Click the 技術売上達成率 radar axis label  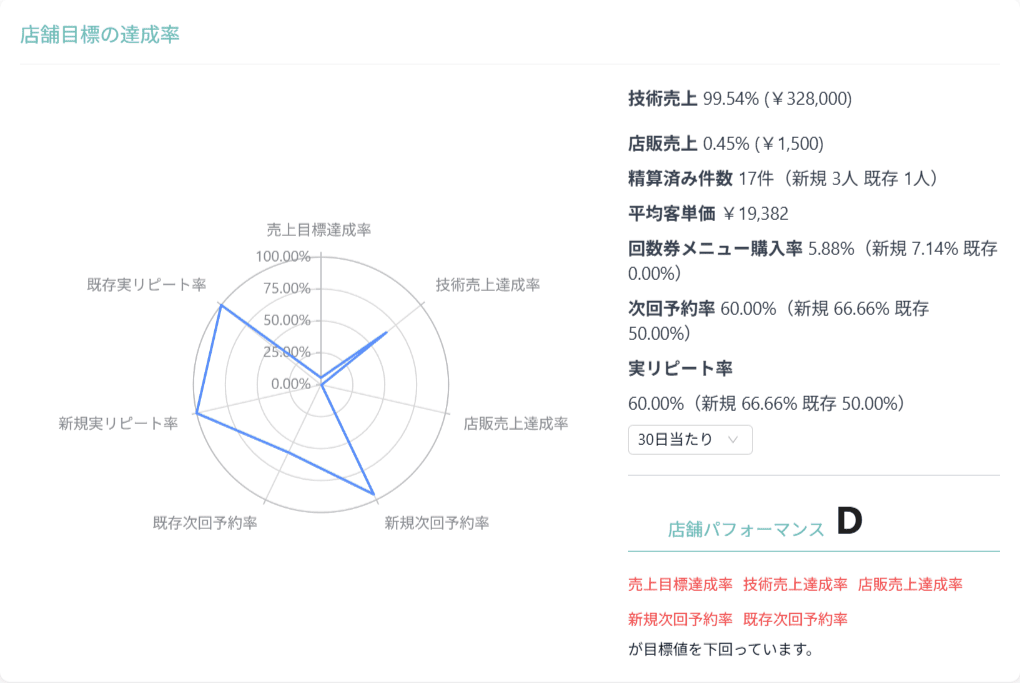click(x=488, y=284)
